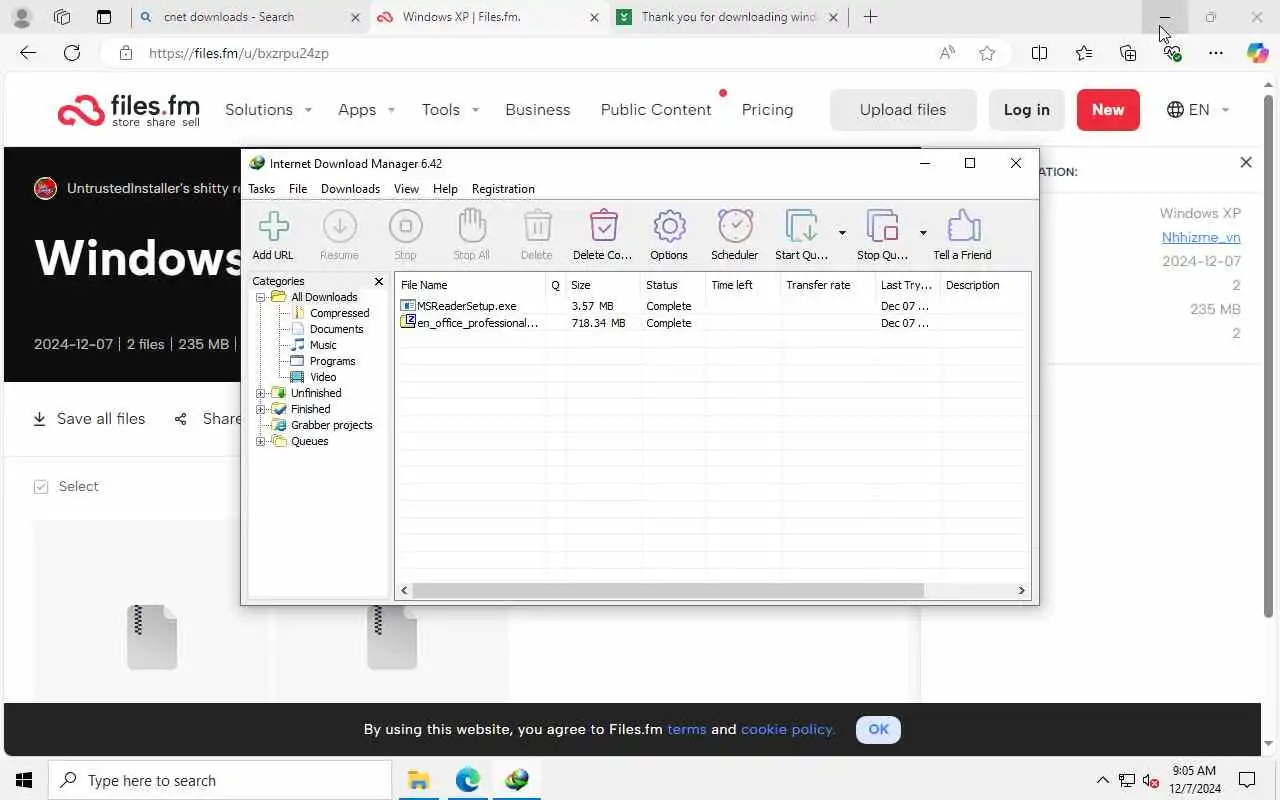
Task: Open the Help menu in IDM
Action: coord(445,188)
